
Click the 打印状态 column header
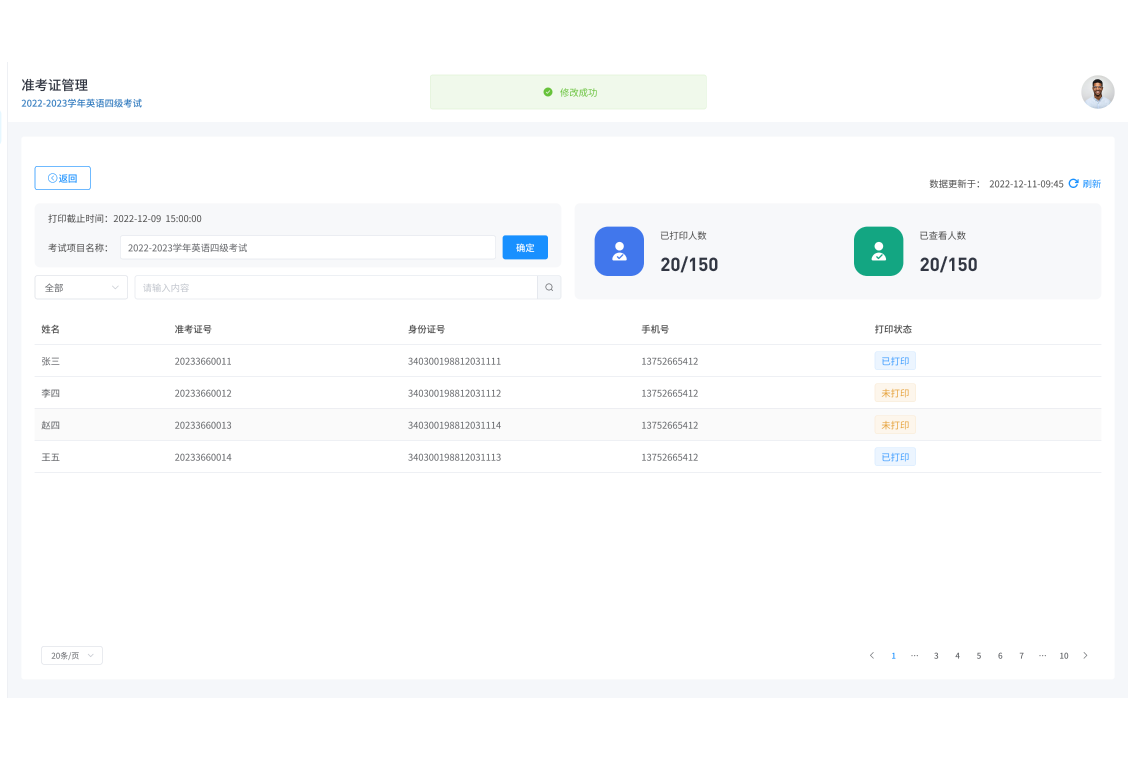click(x=893, y=329)
